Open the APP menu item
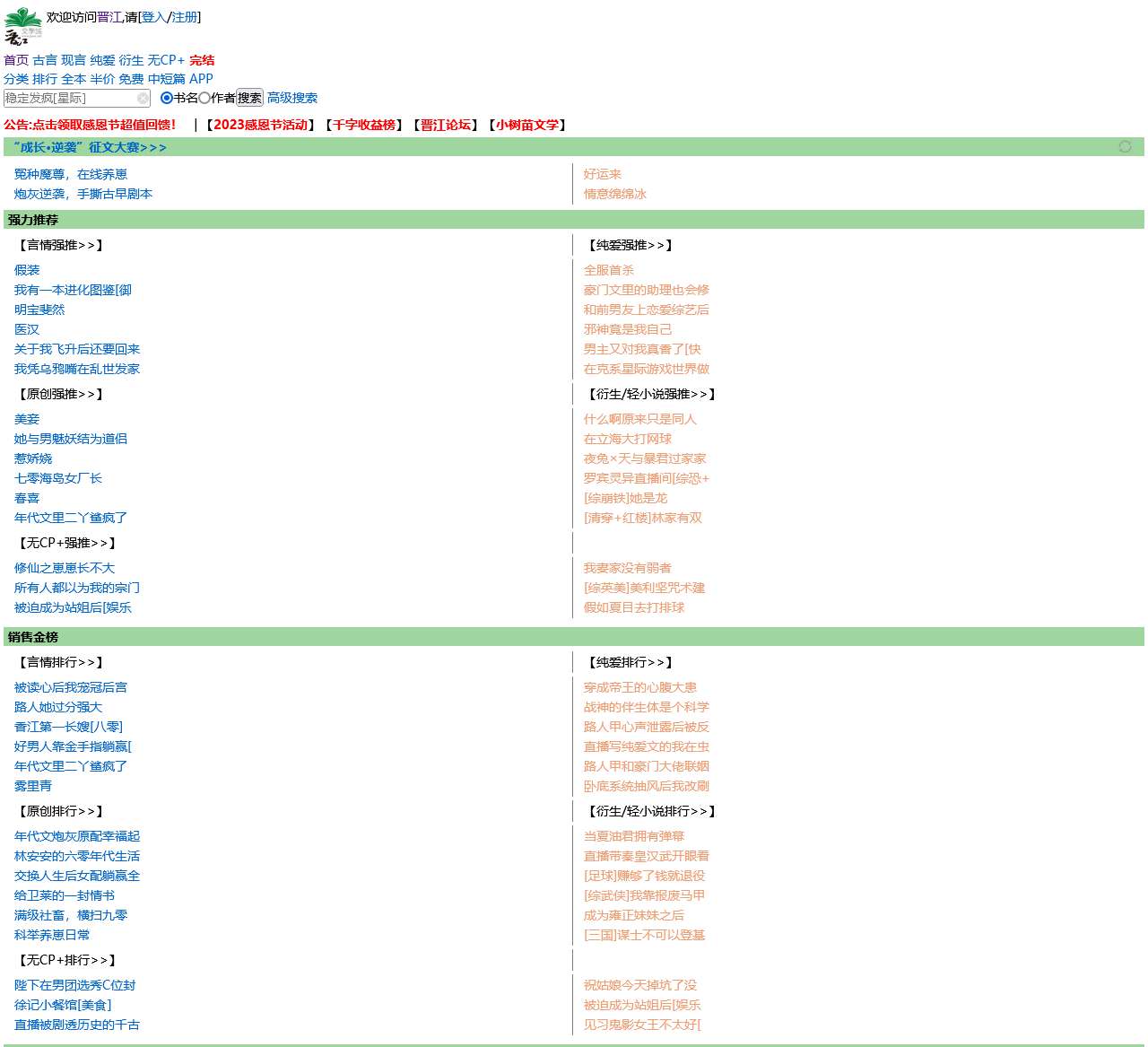1148x1047 pixels. (201, 79)
